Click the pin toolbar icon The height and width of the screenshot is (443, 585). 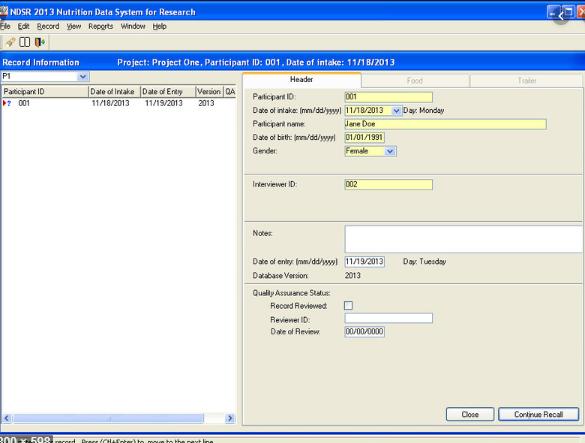[x=11, y=42]
